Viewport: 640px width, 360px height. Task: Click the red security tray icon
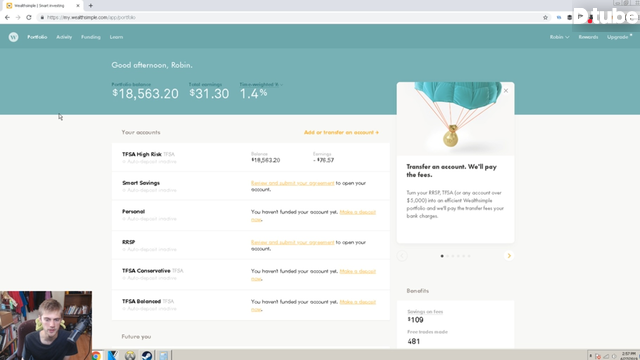598,356
